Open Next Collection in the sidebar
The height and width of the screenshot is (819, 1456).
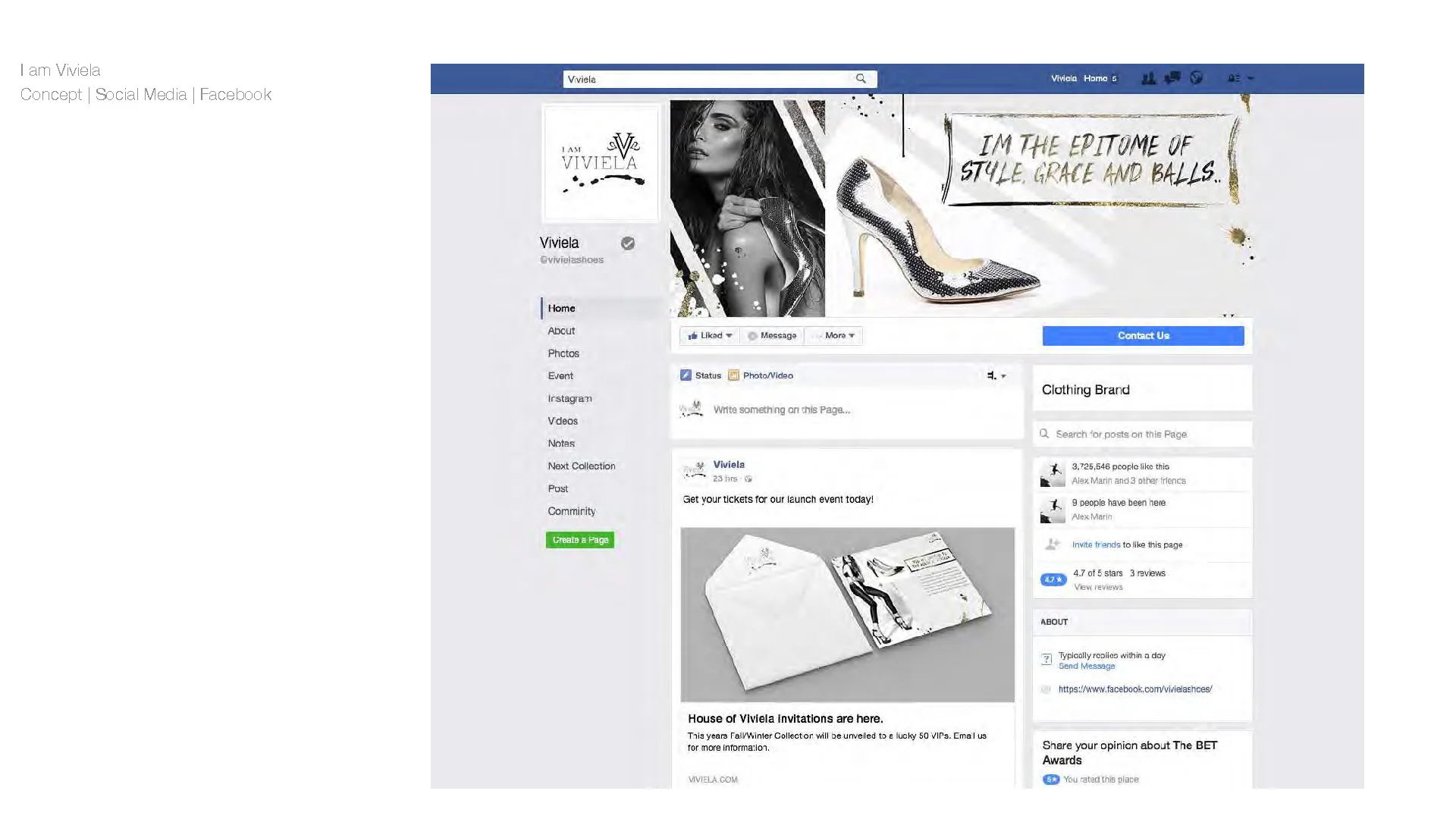coord(582,466)
